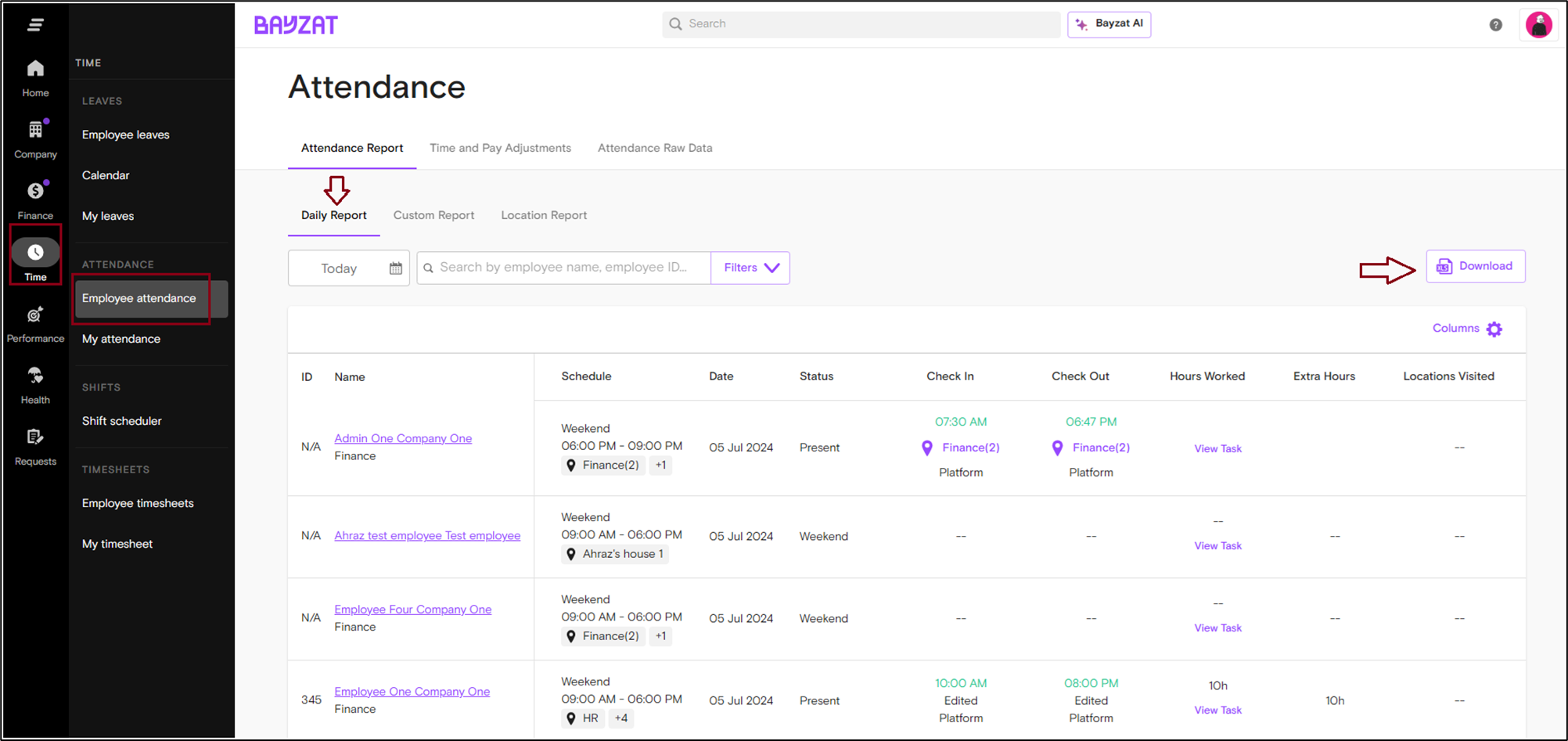This screenshot has height=741, width=1568.
Task: Select the Location Report sub-tab
Action: 544,215
